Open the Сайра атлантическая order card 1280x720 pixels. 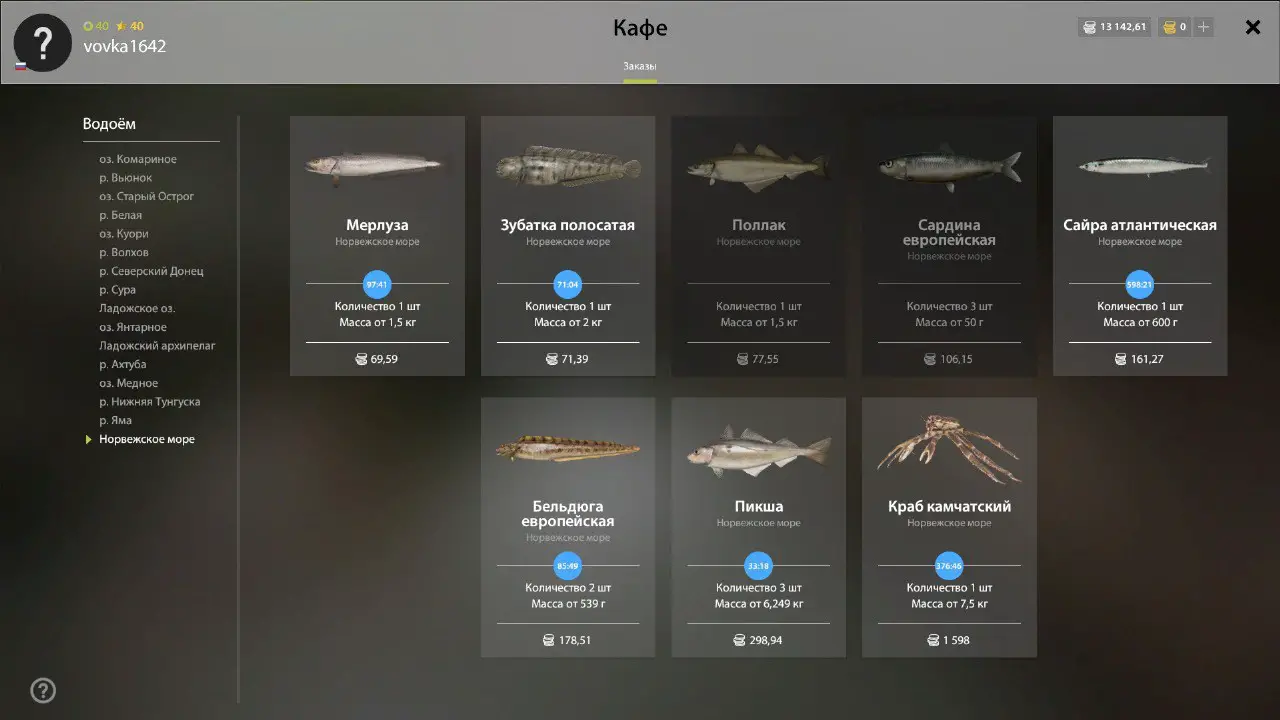tap(1140, 246)
